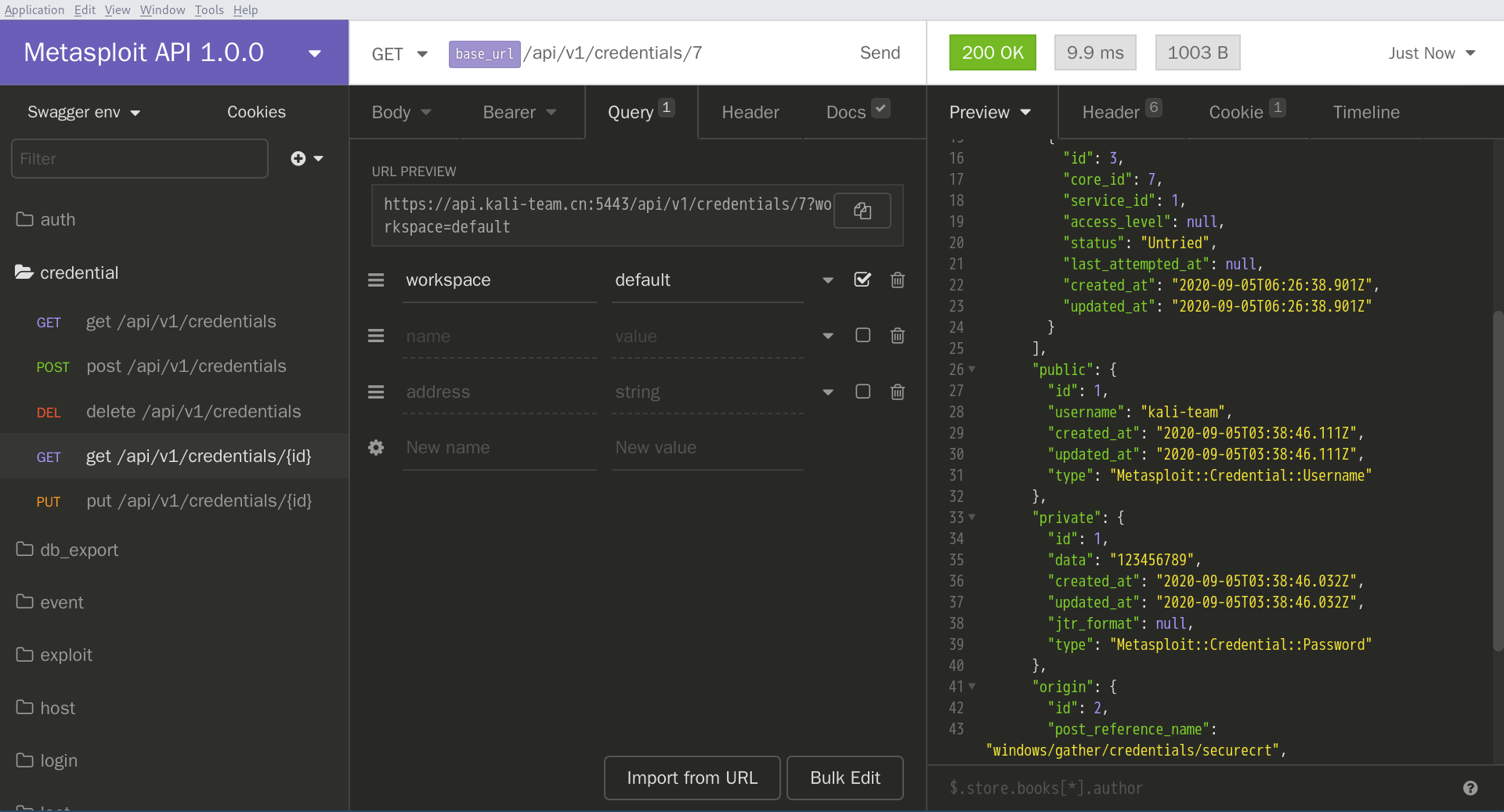Select post /api/v1/credentials request

pyautogui.click(x=174, y=366)
